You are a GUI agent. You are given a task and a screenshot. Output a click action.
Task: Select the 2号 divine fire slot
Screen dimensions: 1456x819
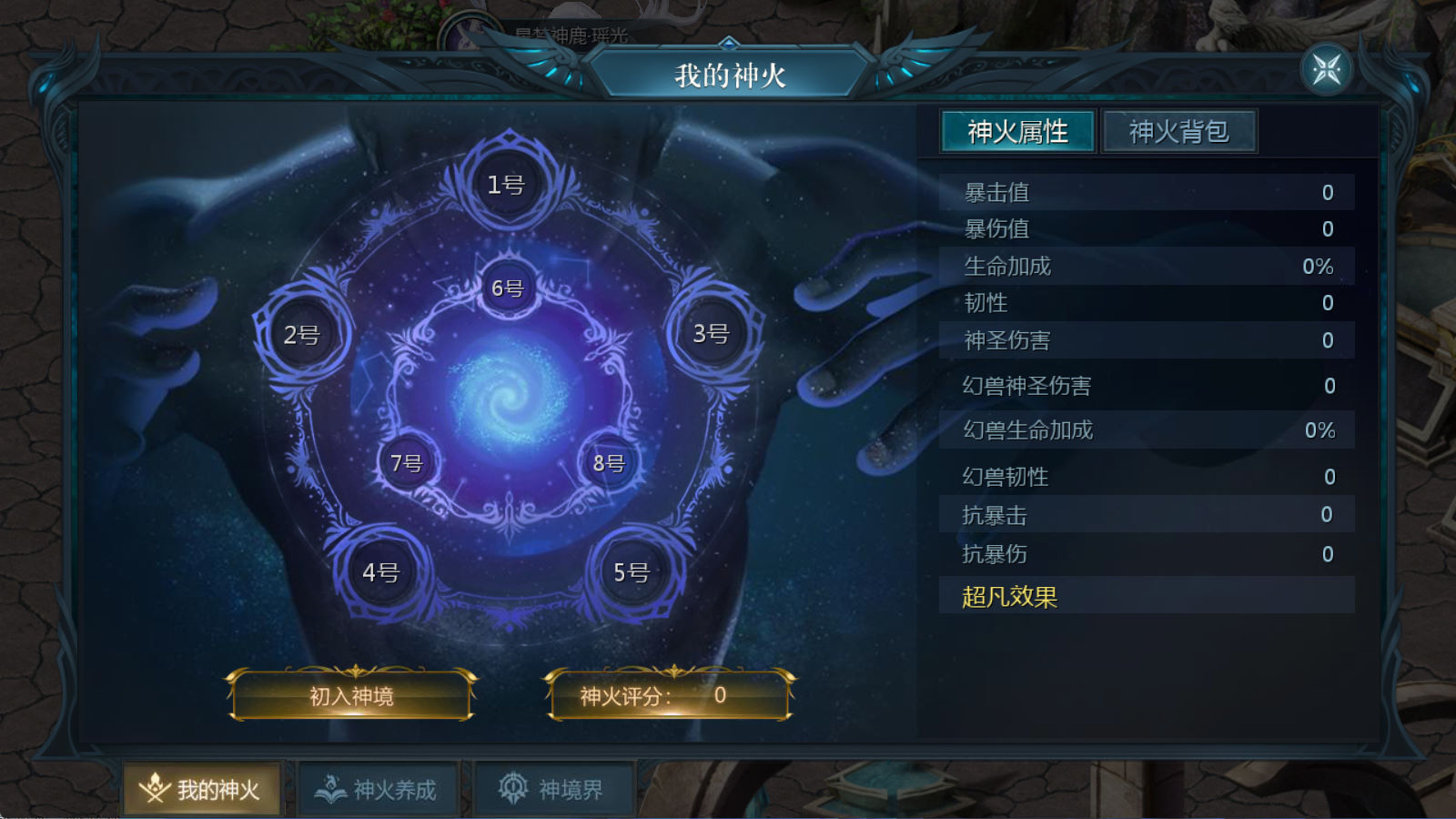[x=303, y=335]
